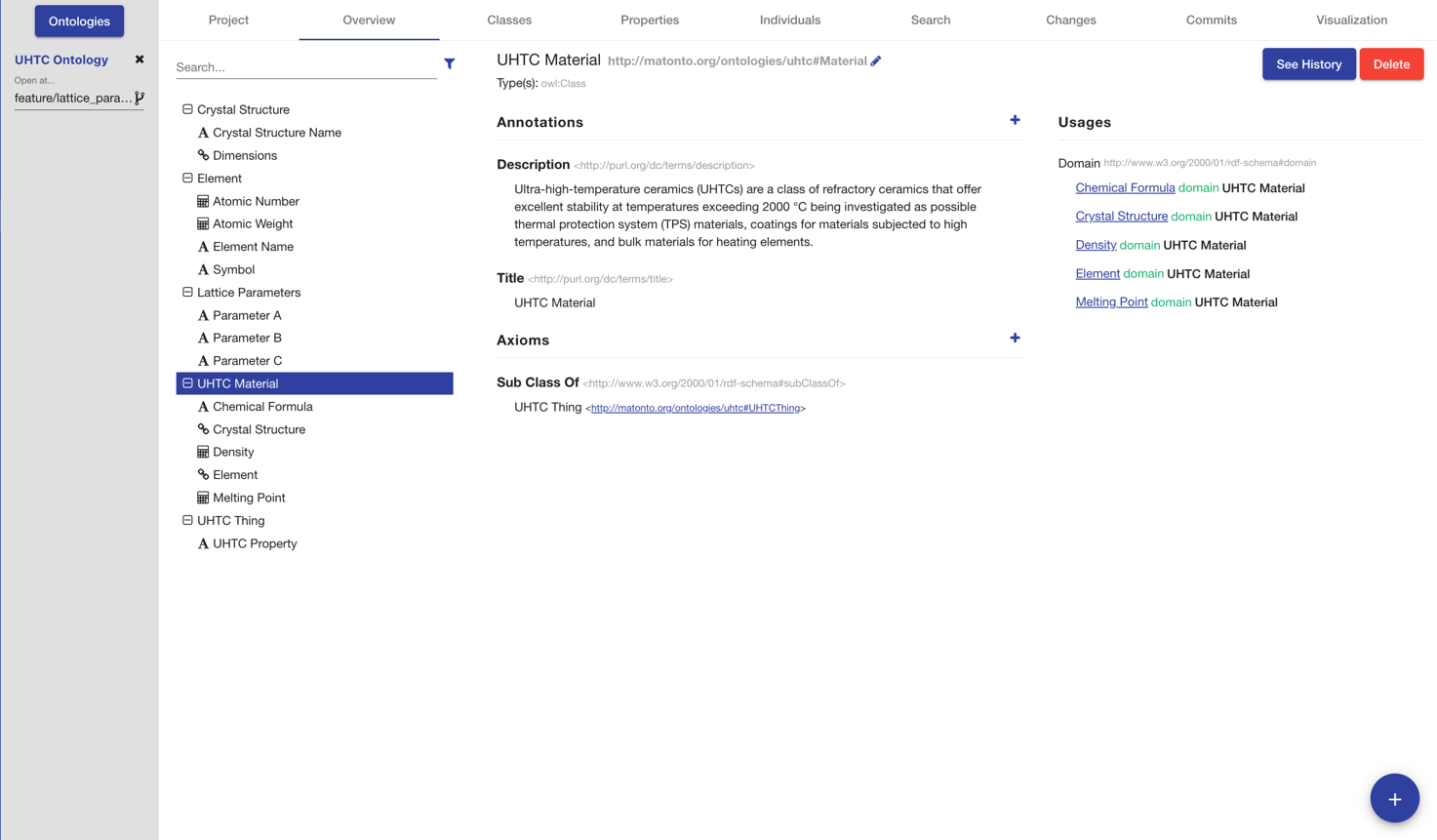
Task: Click the floating plus action button
Action: pyautogui.click(x=1394, y=797)
